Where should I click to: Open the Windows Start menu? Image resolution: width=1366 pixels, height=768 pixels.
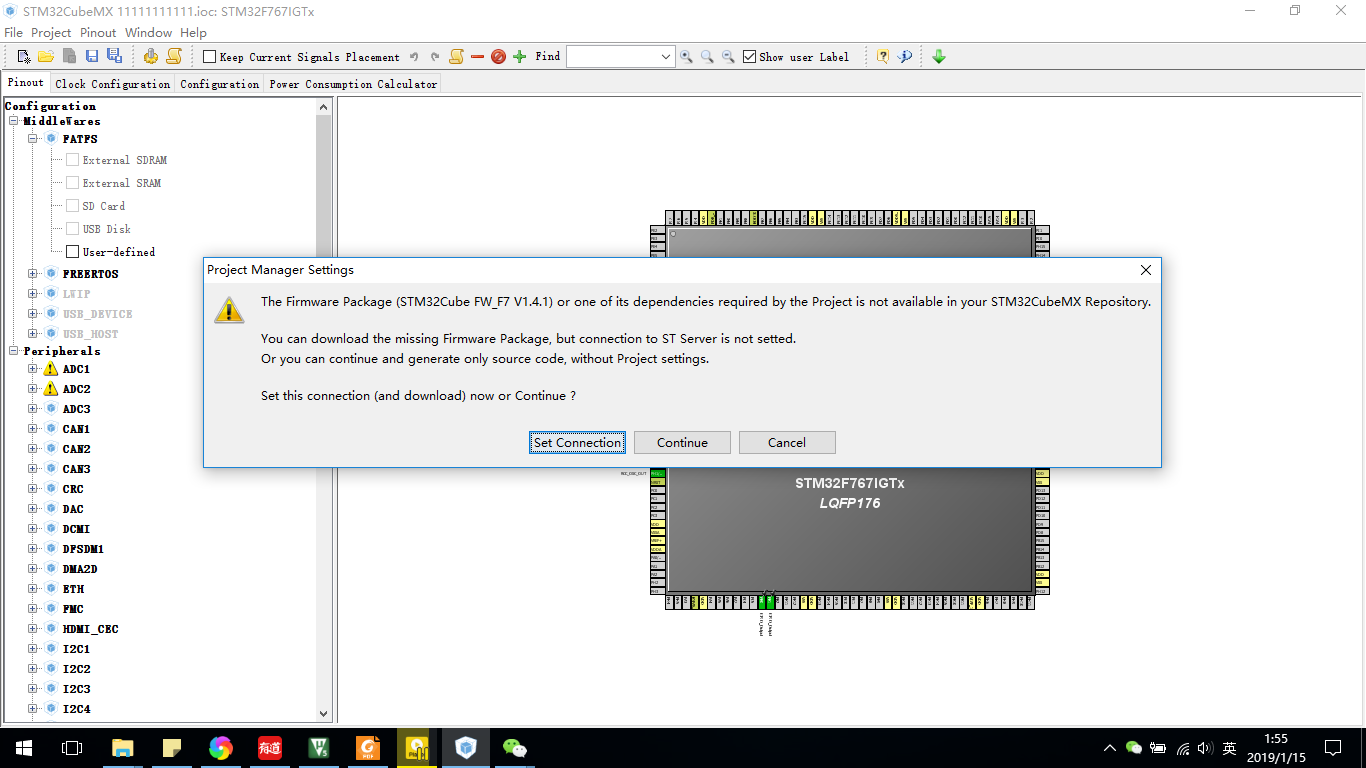(24, 747)
